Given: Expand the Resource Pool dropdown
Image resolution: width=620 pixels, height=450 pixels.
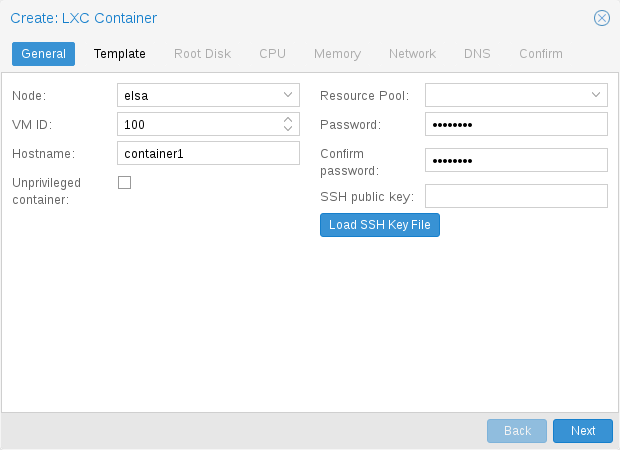Looking at the screenshot, I should (596, 95).
